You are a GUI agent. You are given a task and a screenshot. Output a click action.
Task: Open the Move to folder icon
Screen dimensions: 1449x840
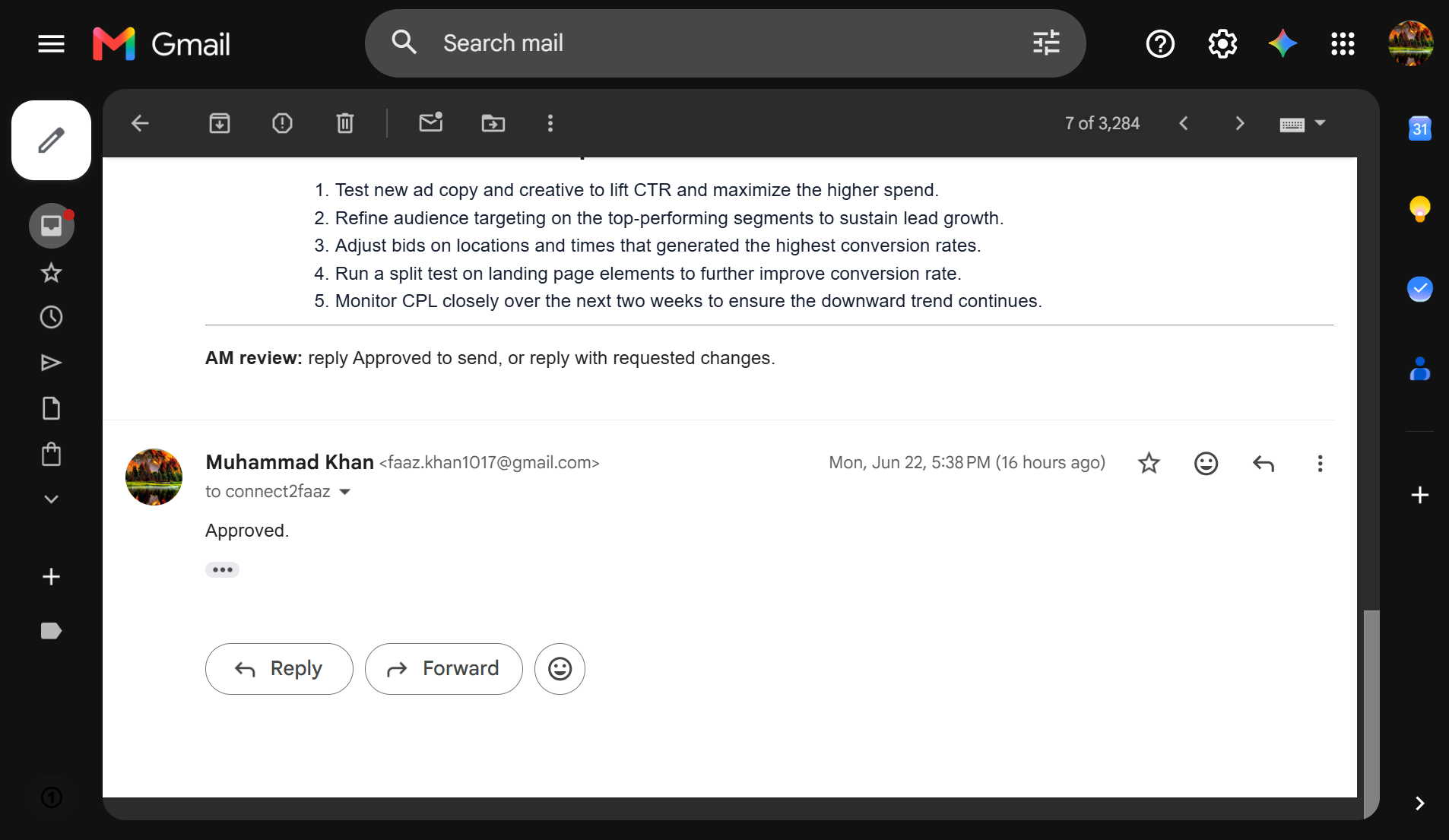[493, 123]
